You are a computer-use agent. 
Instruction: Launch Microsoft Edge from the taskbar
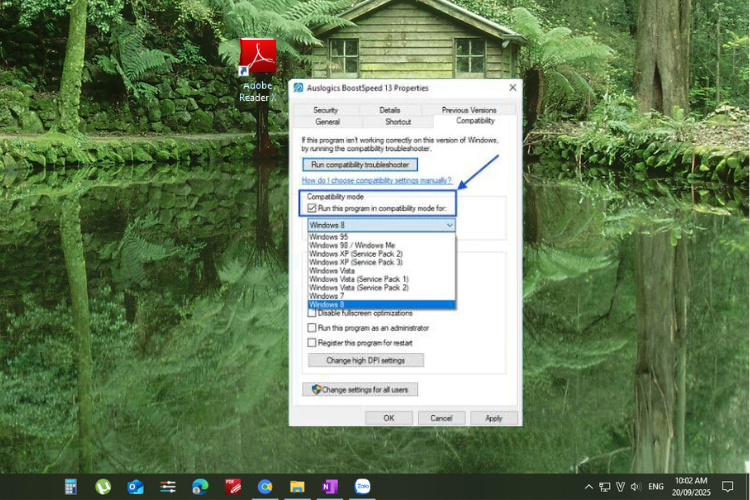(x=200, y=487)
